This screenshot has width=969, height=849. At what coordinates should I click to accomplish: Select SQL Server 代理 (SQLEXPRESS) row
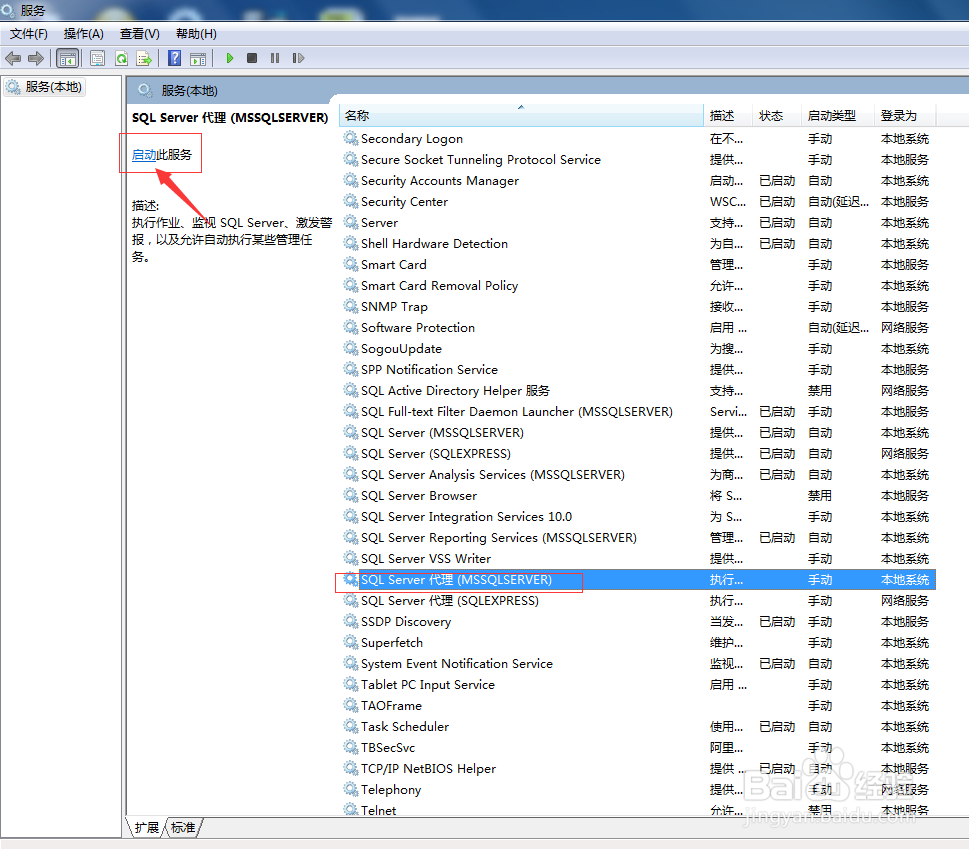[x=638, y=601]
